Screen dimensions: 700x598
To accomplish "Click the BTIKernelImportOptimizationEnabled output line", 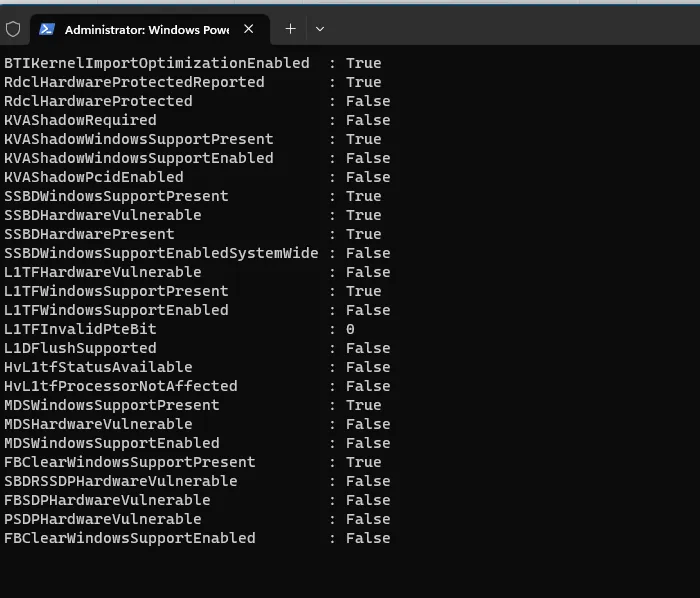I will coord(157,63).
